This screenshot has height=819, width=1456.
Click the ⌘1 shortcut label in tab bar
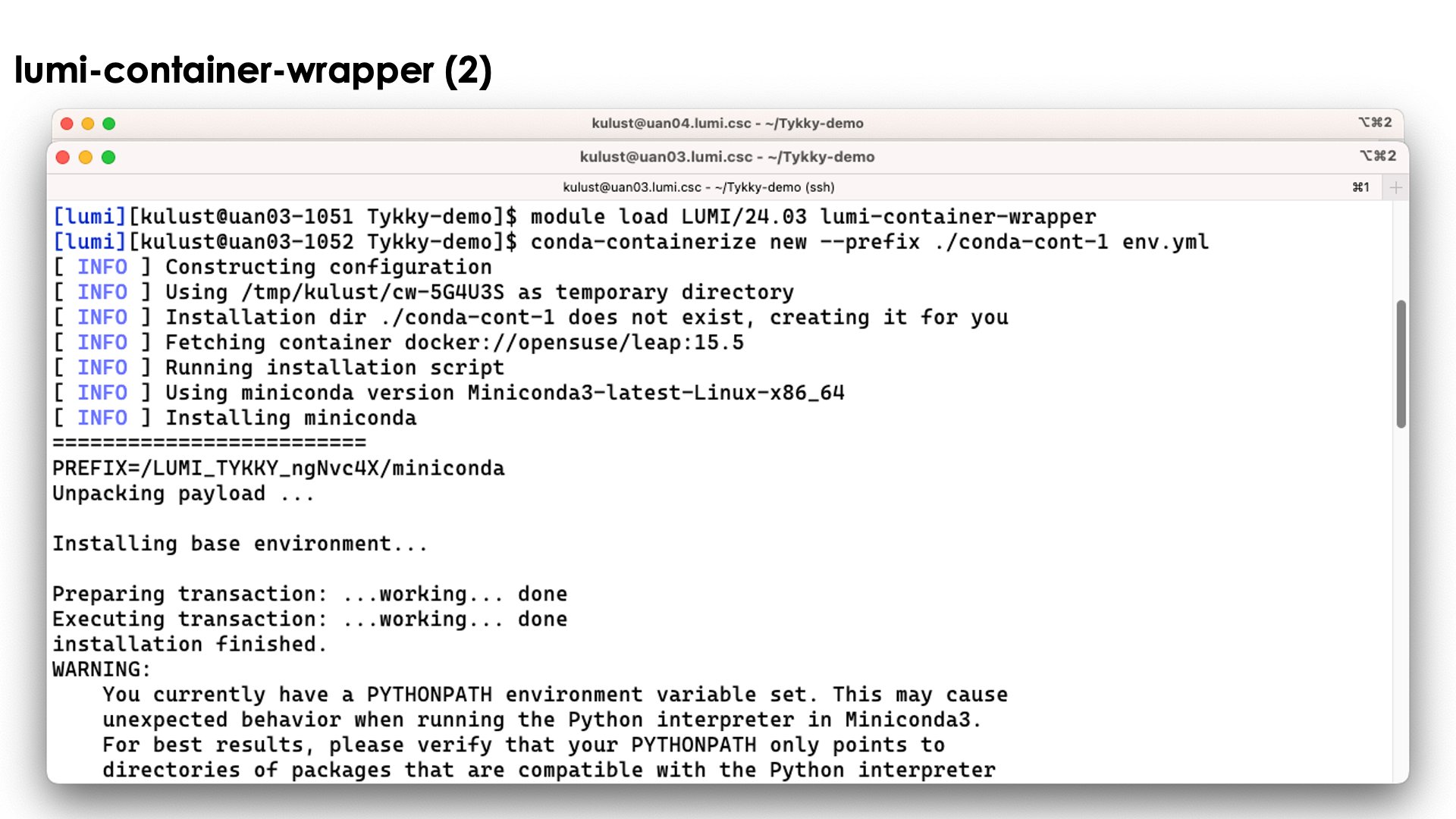1361,187
